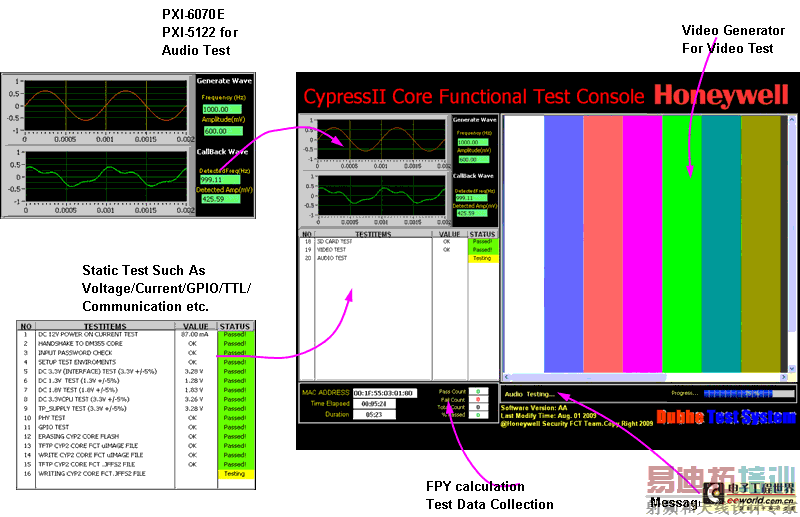Image resolution: width=800 pixels, height=517 pixels.
Task: Click the up arrow of the video display's vertical scrollbar
Action: tap(792, 119)
